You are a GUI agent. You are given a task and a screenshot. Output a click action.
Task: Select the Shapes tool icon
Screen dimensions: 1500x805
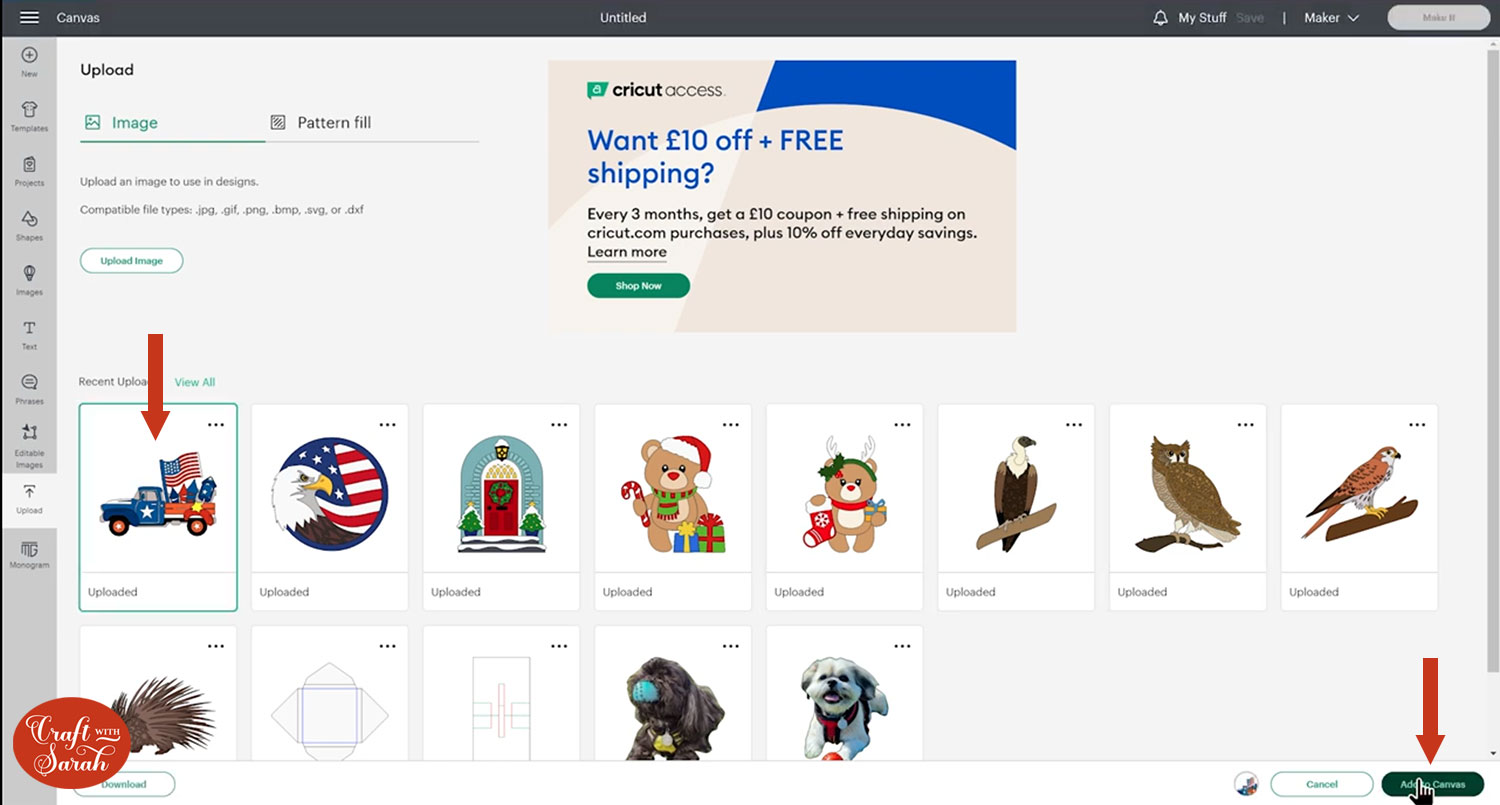tap(29, 219)
